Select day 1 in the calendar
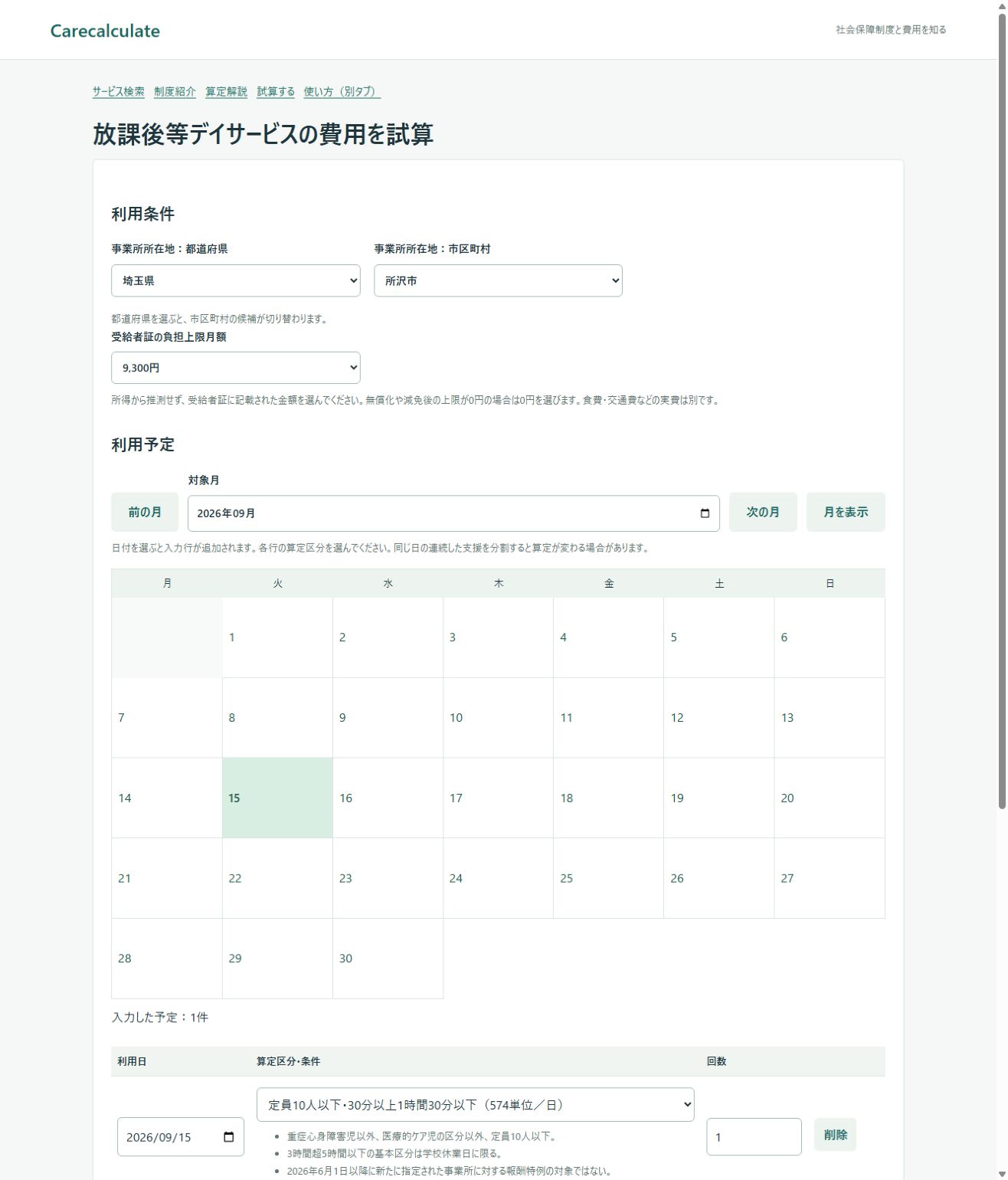The height and width of the screenshot is (1180, 1008). pos(277,638)
